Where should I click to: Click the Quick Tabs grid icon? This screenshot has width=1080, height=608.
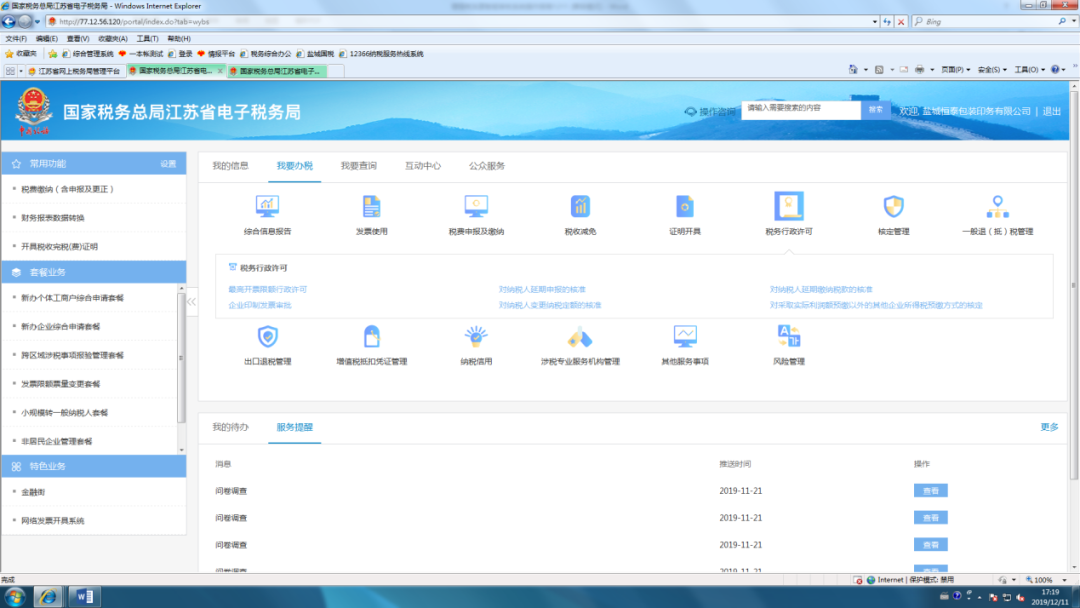click(10, 71)
